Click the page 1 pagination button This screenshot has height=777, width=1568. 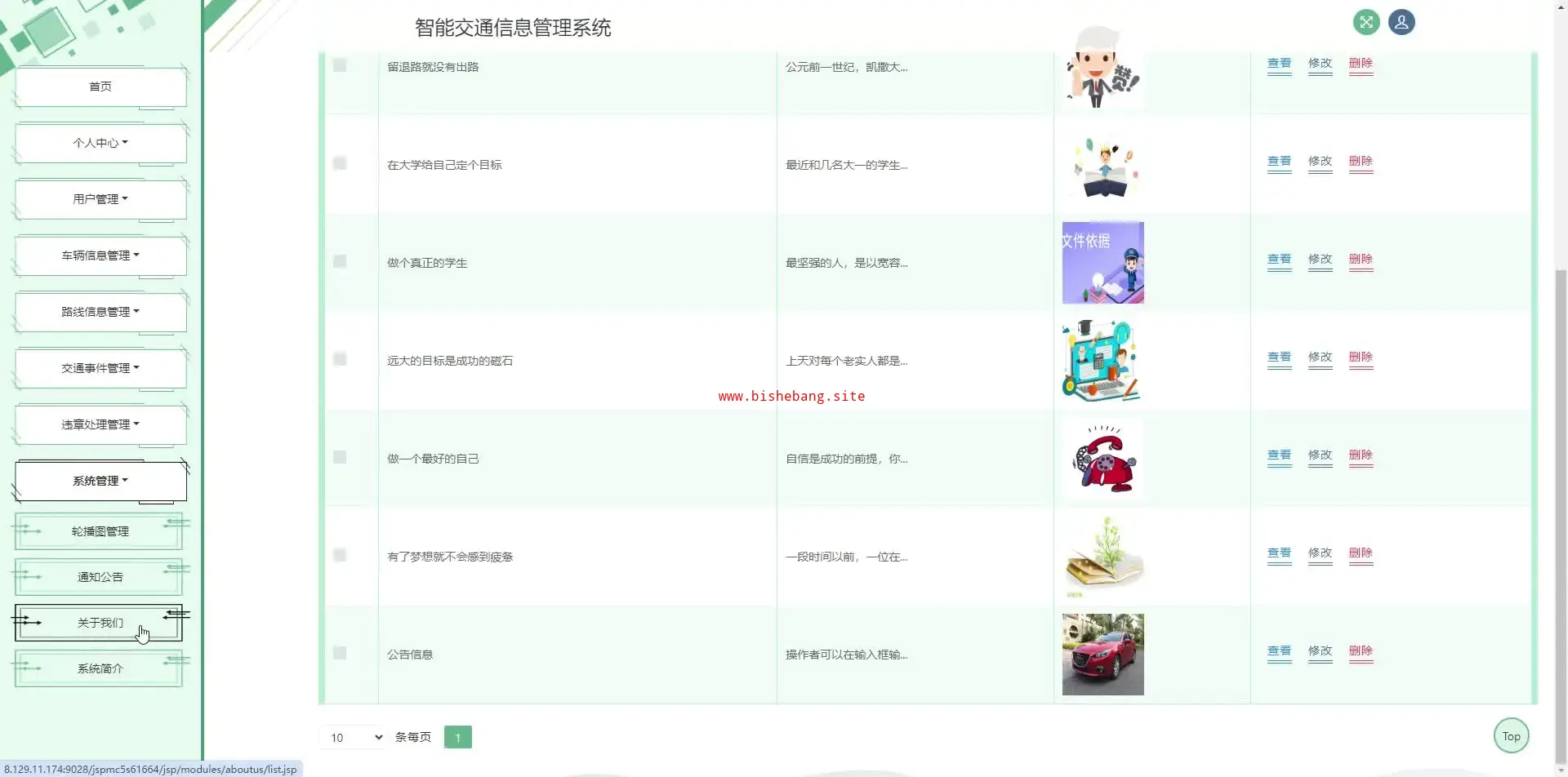[x=458, y=737]
